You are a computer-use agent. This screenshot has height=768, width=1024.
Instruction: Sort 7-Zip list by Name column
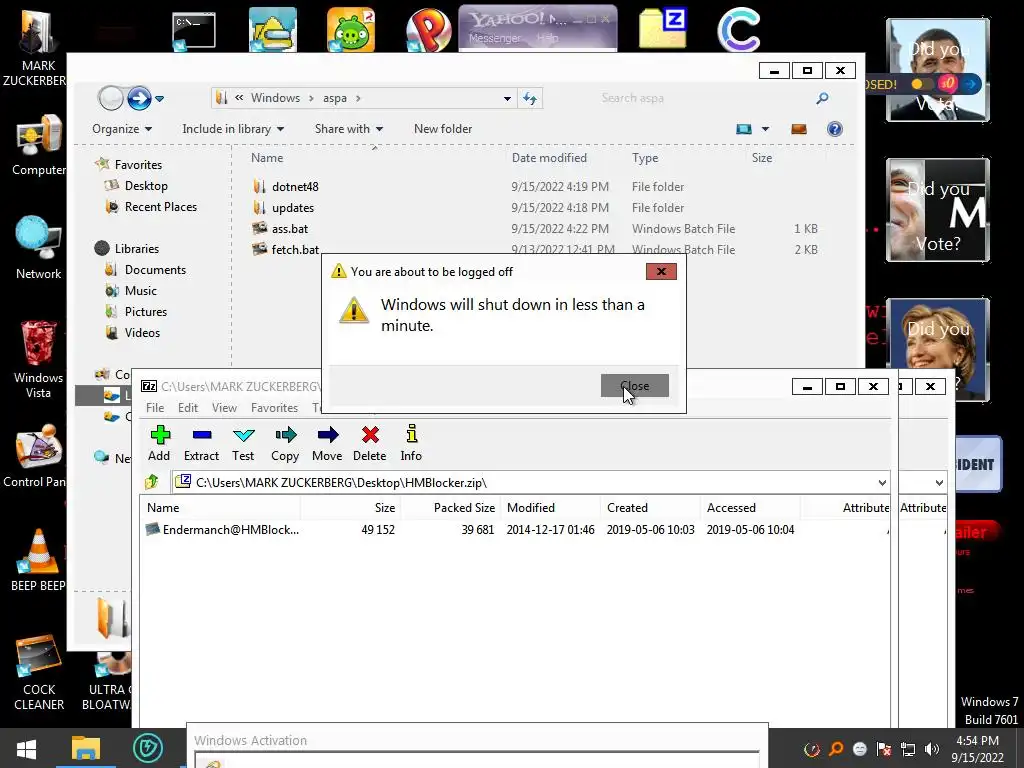point(221,507)
